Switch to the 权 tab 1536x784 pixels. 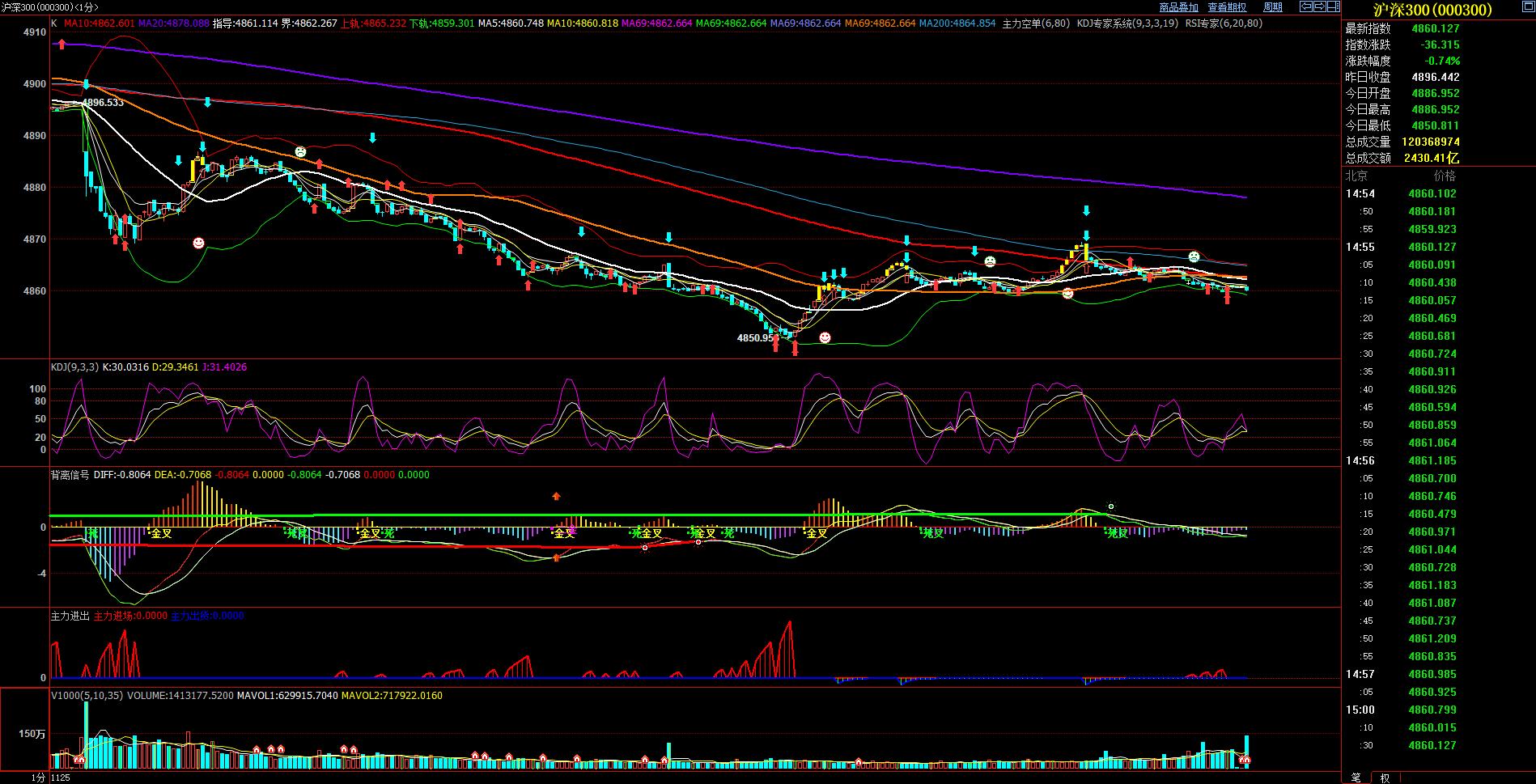tap(1385, 778)
